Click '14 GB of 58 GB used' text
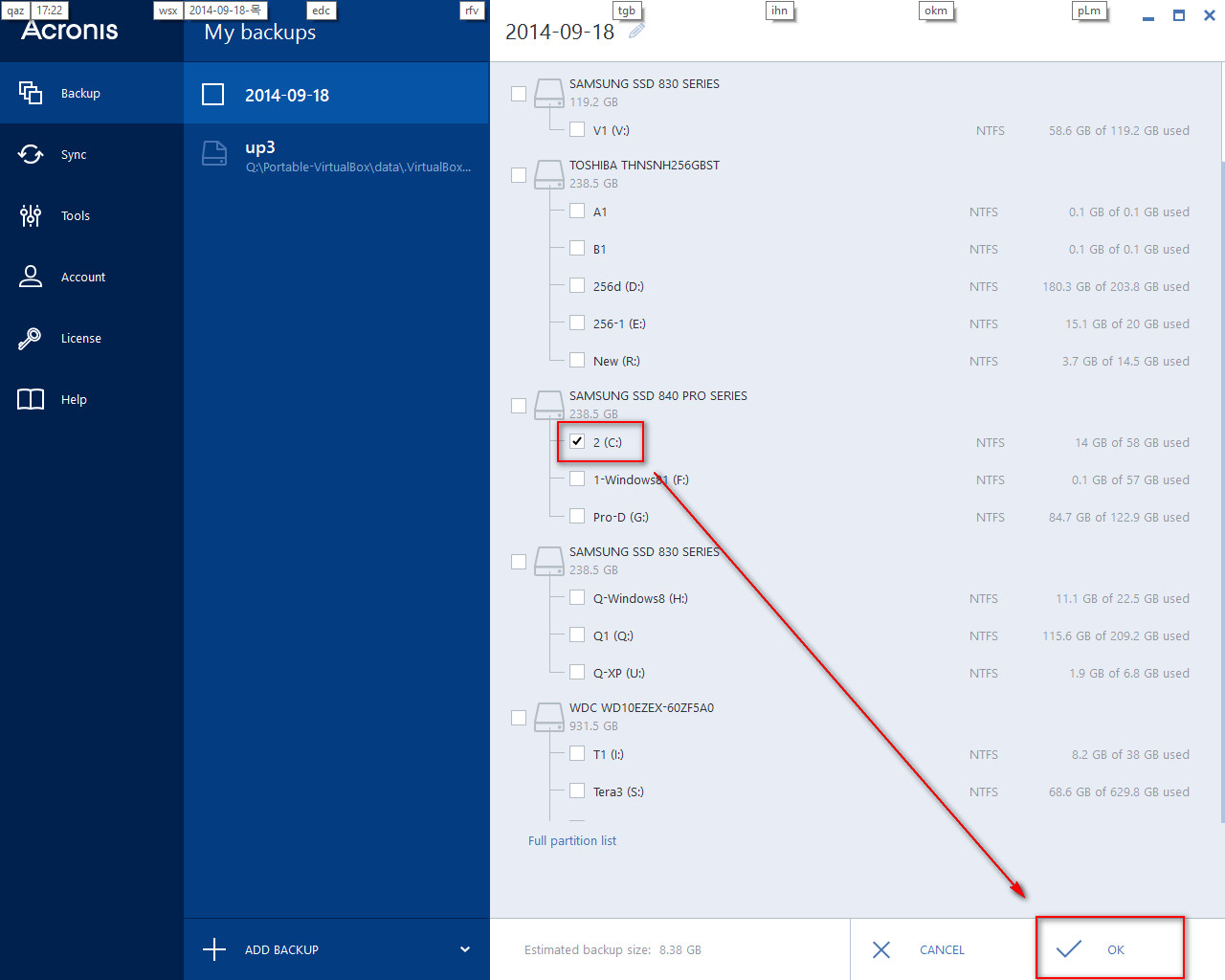 coord(1132,442)
